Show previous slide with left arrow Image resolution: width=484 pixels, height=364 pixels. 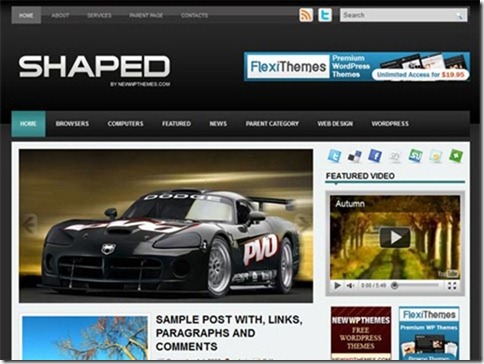coord(29,224)
